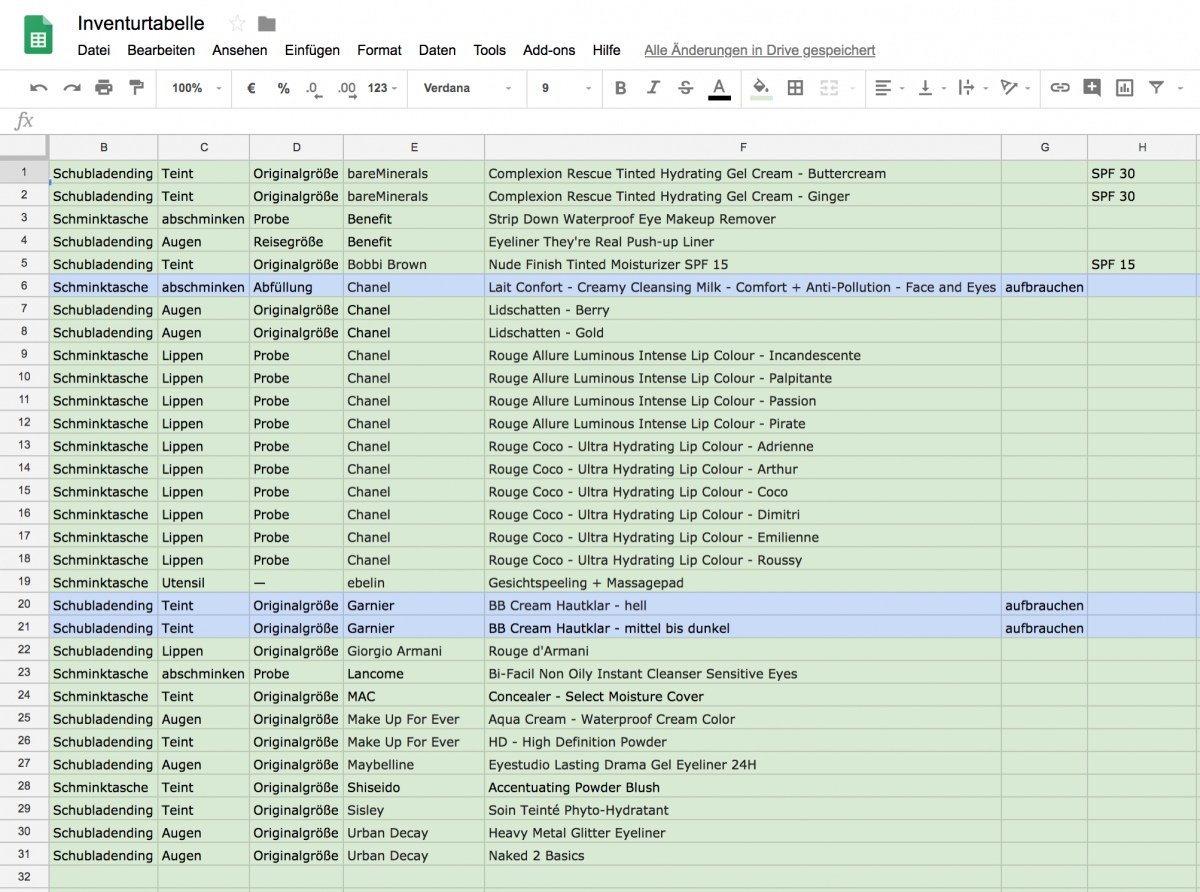The height and width of the screenshot is (892, 1200).
Task: Format the cell as percent
Action: [284, 88]
